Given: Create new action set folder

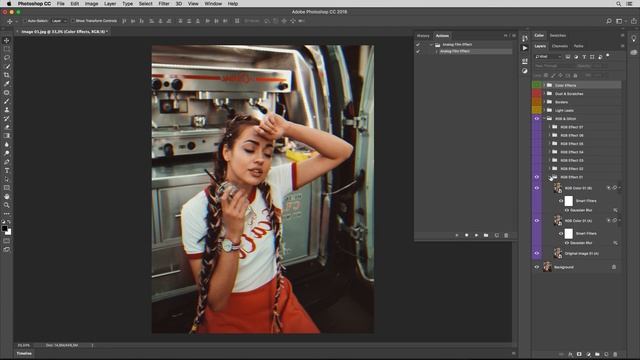Looking at the screenshot, I should coord(486,235).
